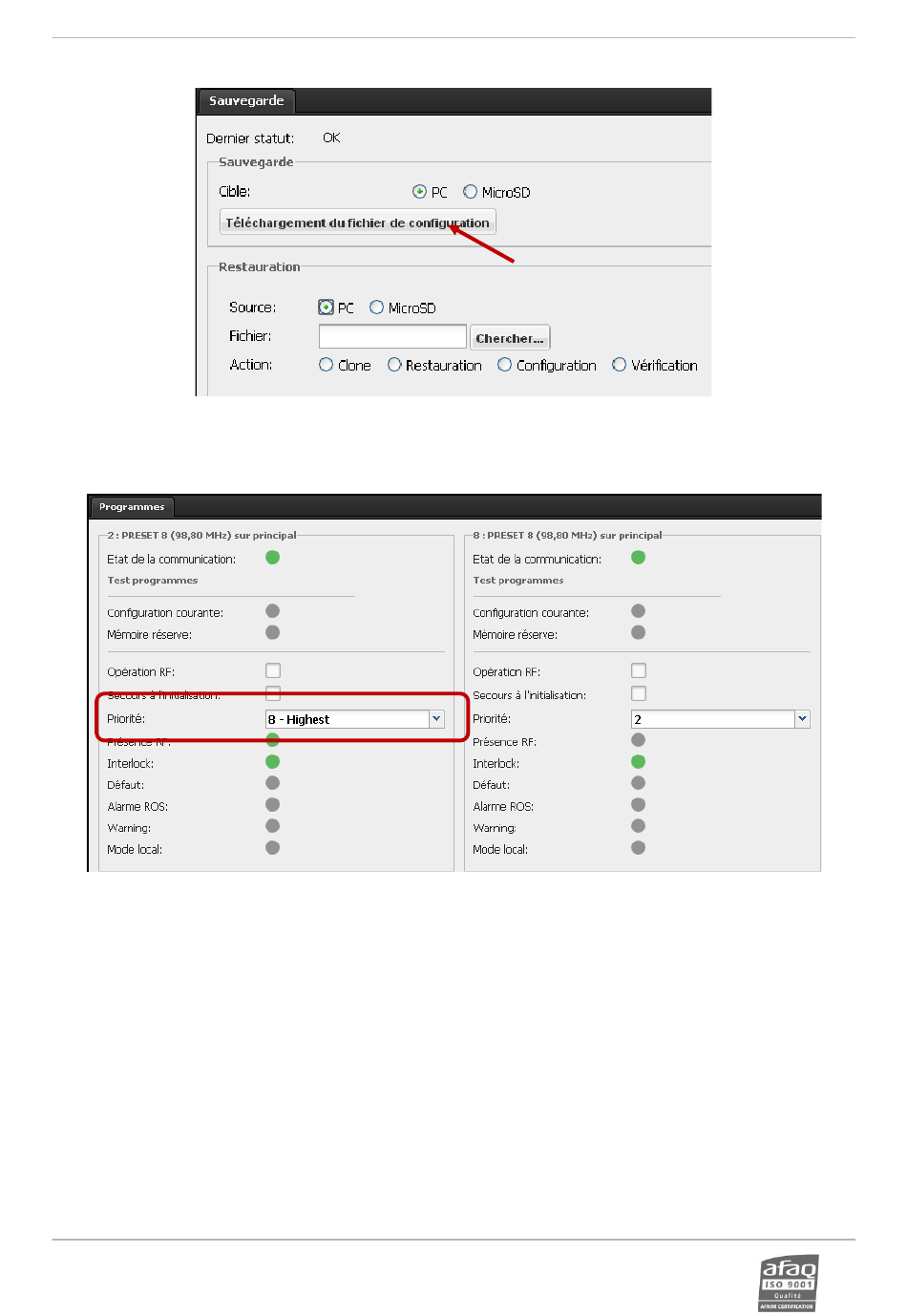907x1316 pixels.
Task: Choose the Vérification action option
Action: (x=620, y=365)
